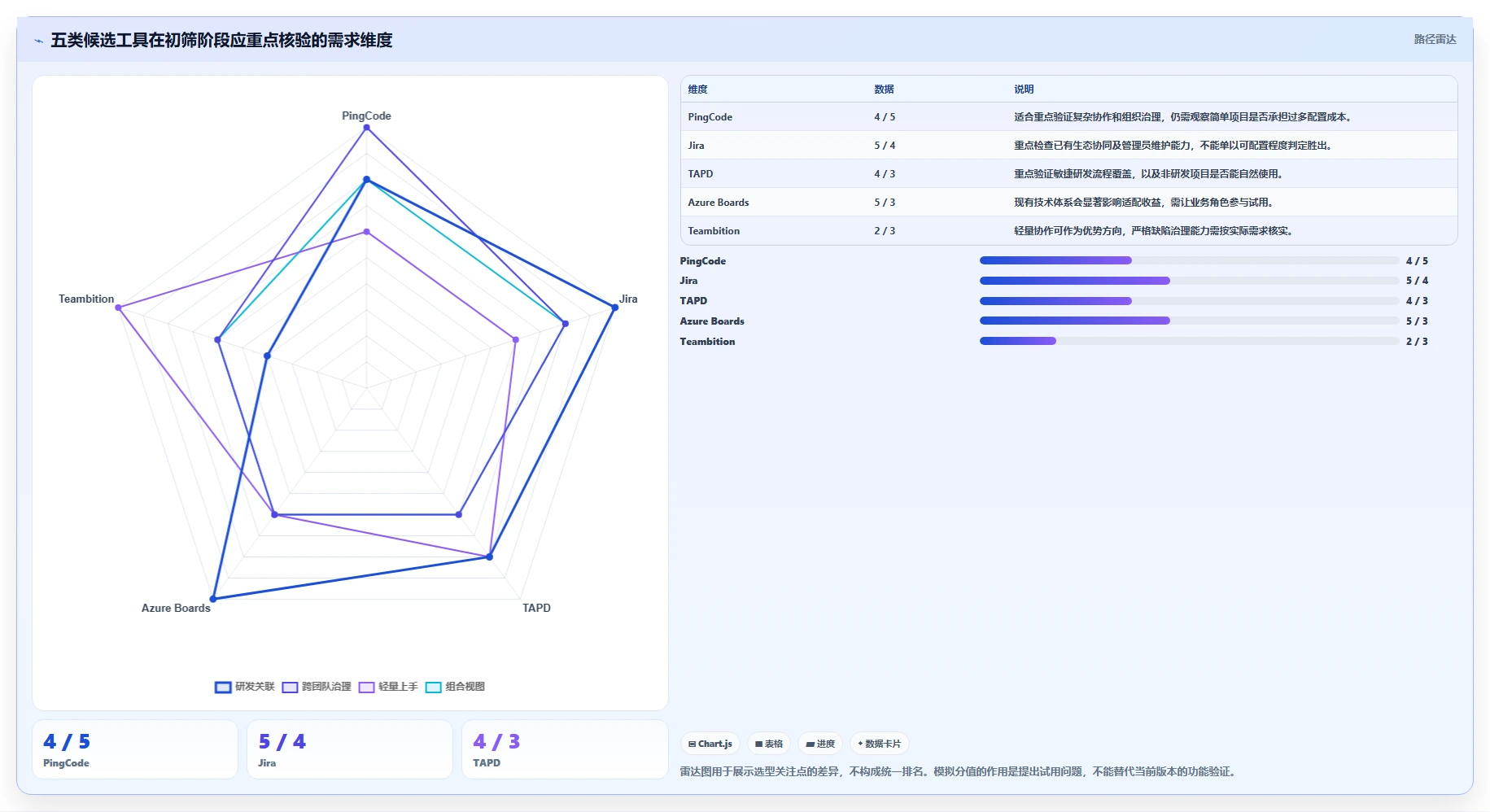
Task: Click the TAPD axis label on the radar
Action: click(536, 608)
